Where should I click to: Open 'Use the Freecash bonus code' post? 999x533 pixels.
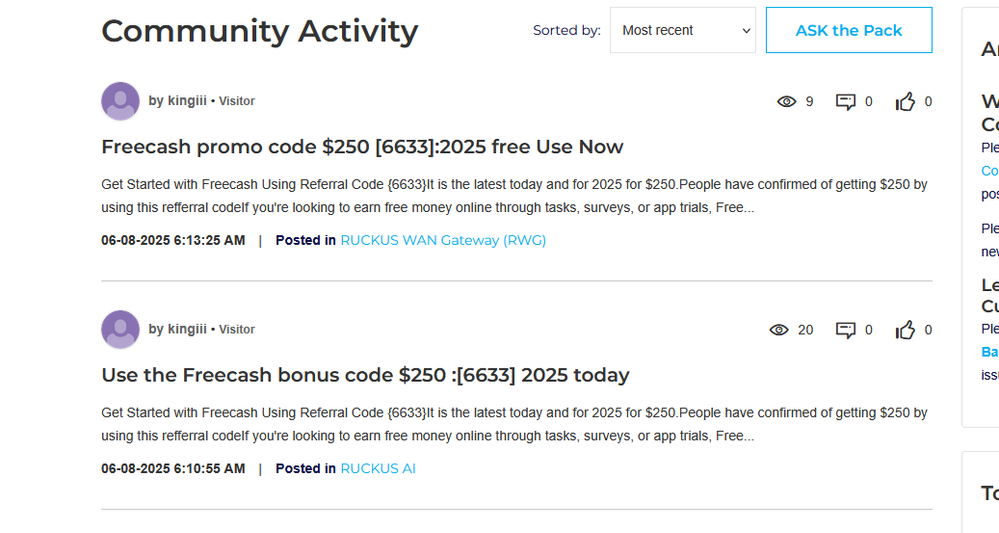click(365, 375)
